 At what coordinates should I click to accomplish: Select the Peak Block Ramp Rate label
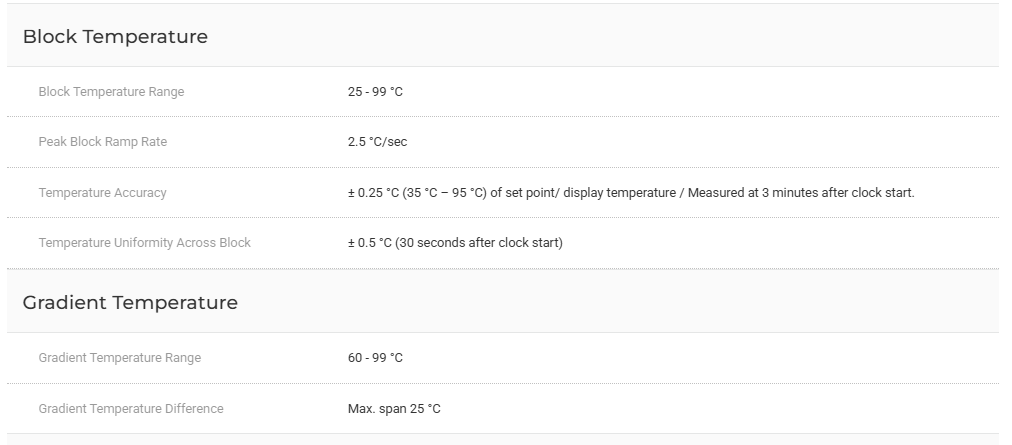(103, 141)
